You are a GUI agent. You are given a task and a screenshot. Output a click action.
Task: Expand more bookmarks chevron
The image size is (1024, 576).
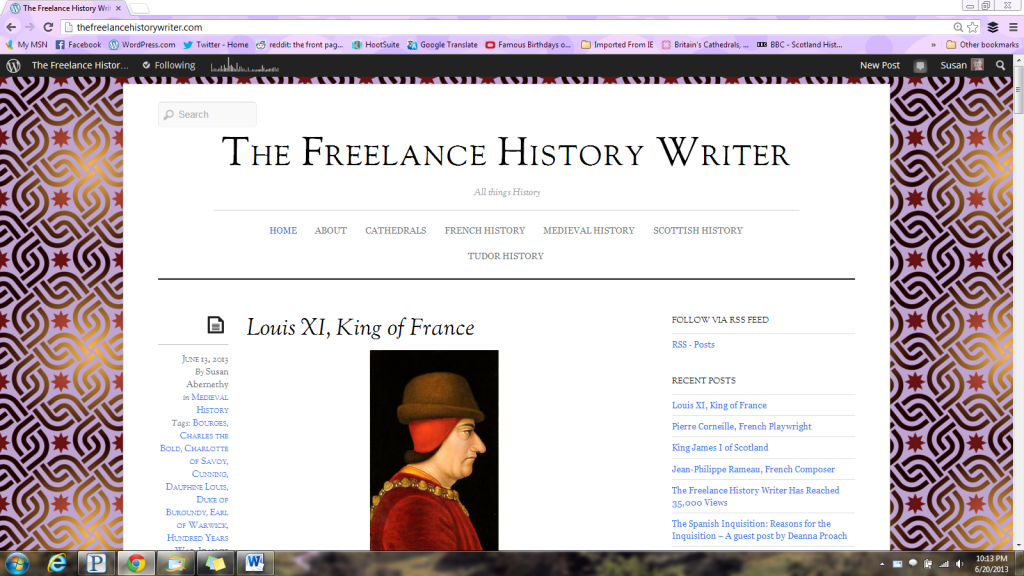933,44
